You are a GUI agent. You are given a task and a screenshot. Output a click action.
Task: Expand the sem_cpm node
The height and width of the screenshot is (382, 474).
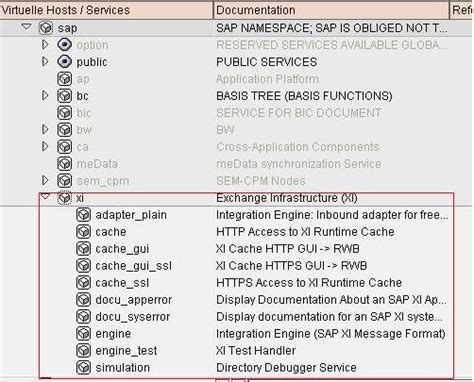coord(45,180)
